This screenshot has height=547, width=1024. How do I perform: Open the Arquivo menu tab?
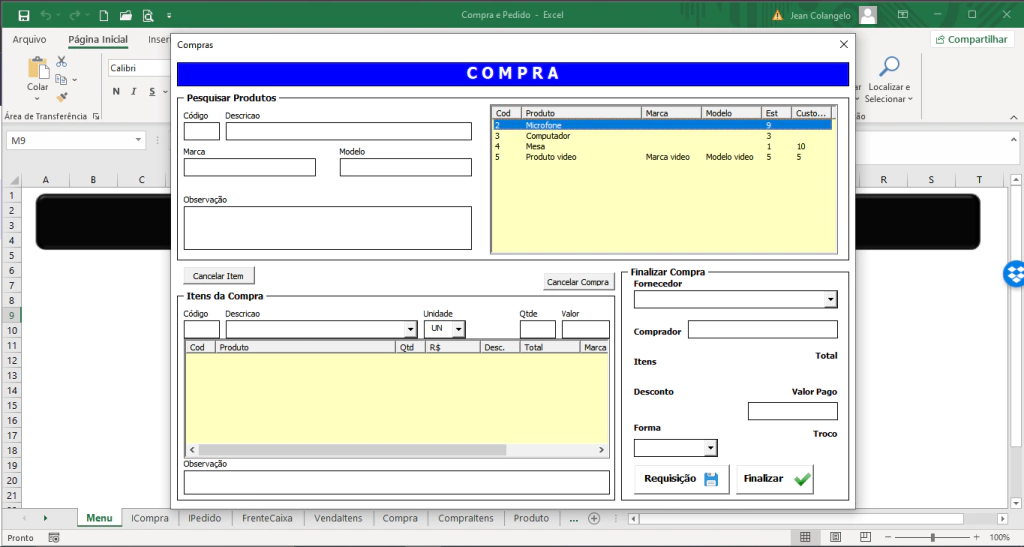coord(29,39)
